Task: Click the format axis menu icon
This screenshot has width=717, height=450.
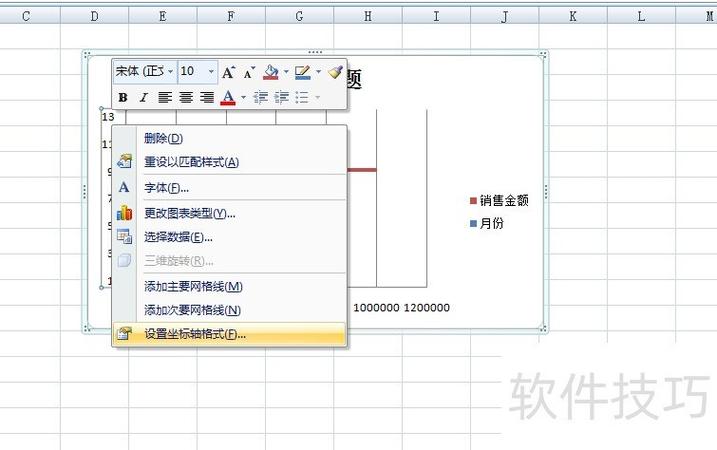Action: (124, 333)
